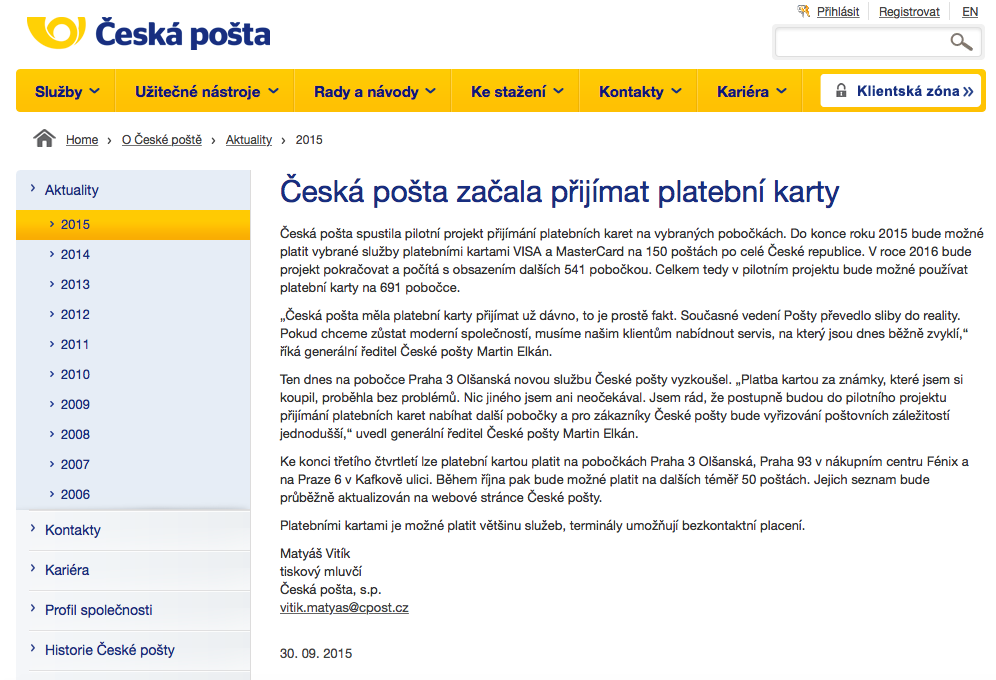Click the Česká pošta horn logo

[x=56, y=32]
